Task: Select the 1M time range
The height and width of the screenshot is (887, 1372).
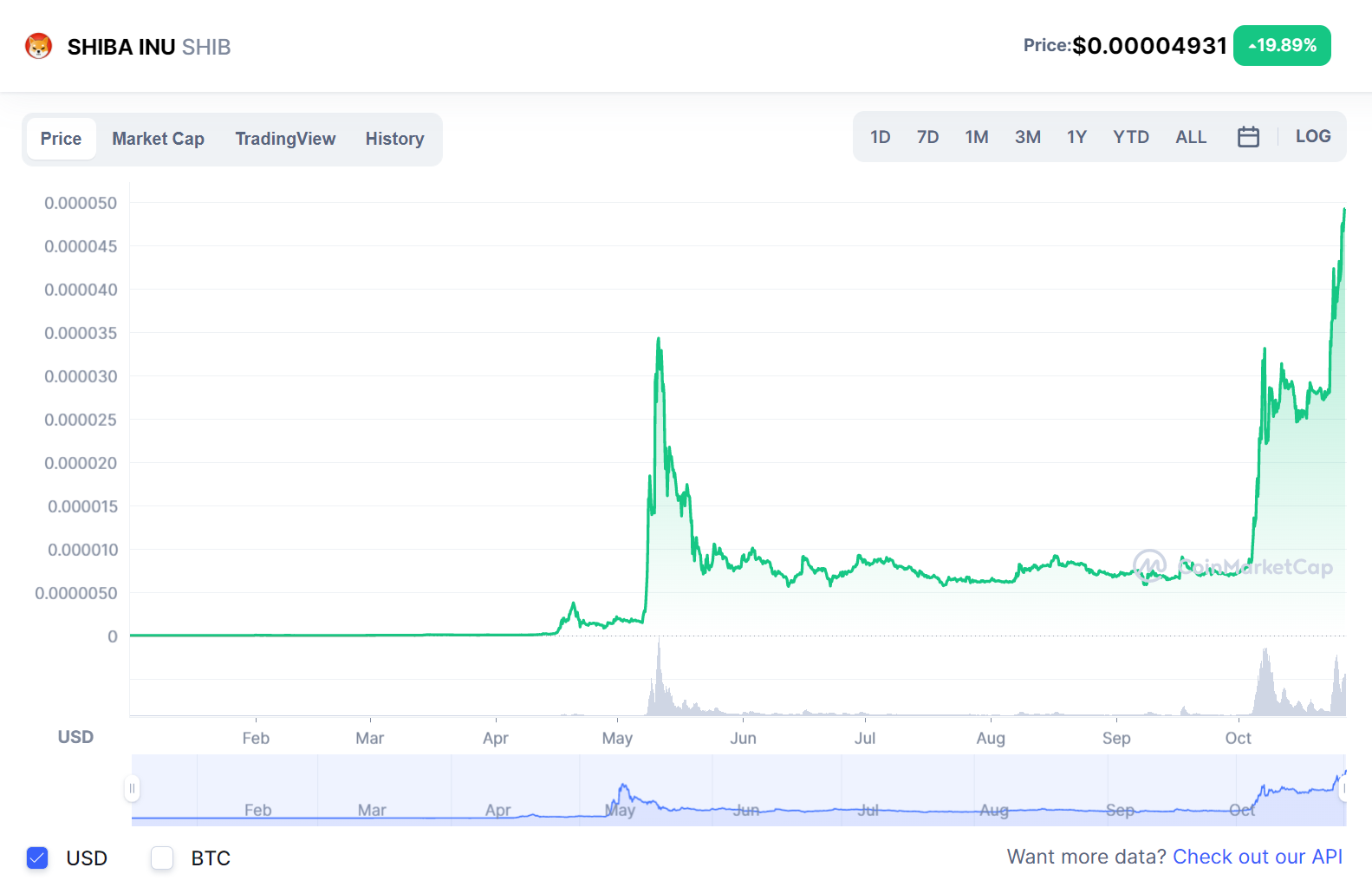Action: click(977, 137)
